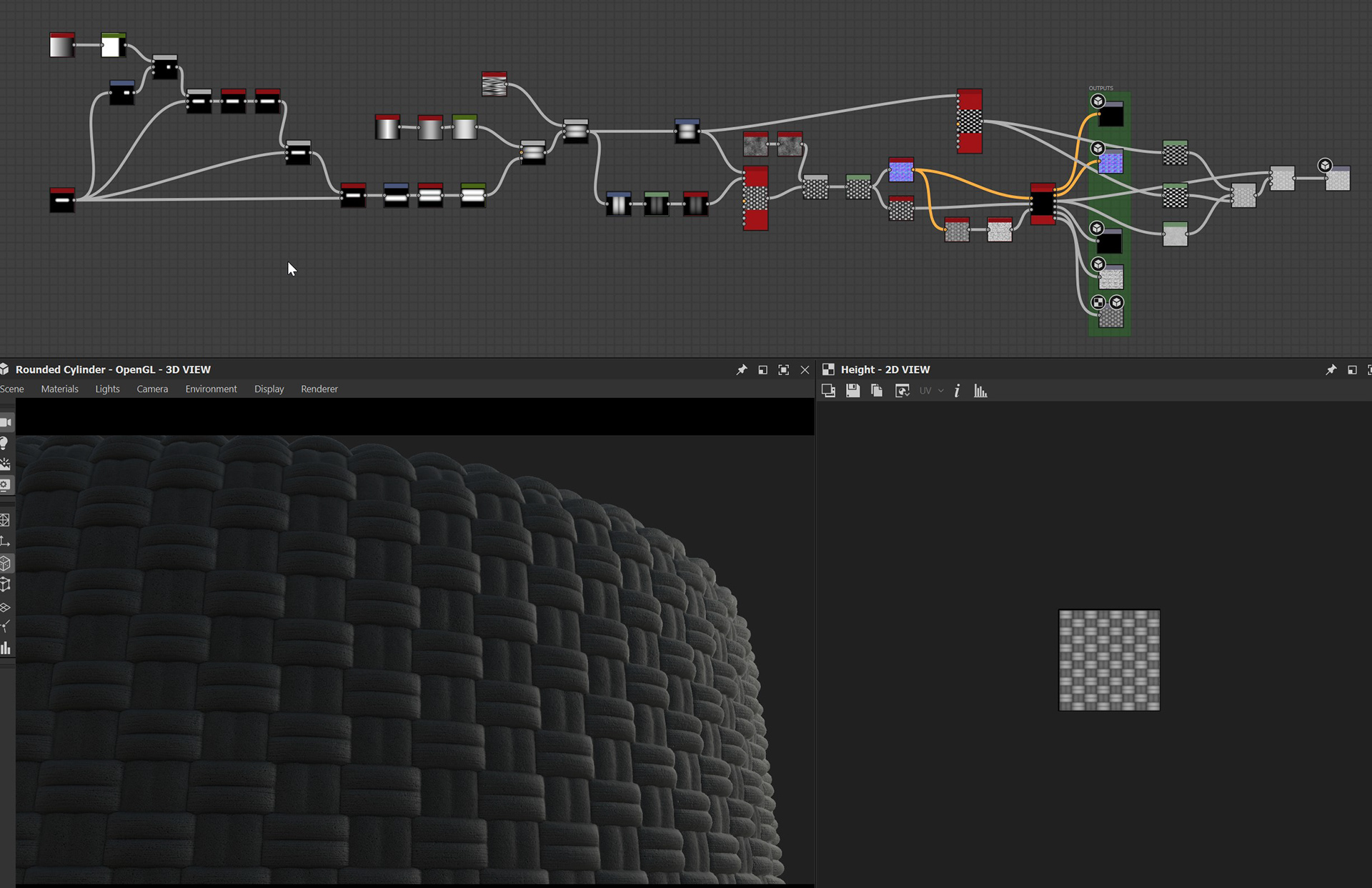
Task: Open the Environment menu in 3D view
Action: (211, 389)
